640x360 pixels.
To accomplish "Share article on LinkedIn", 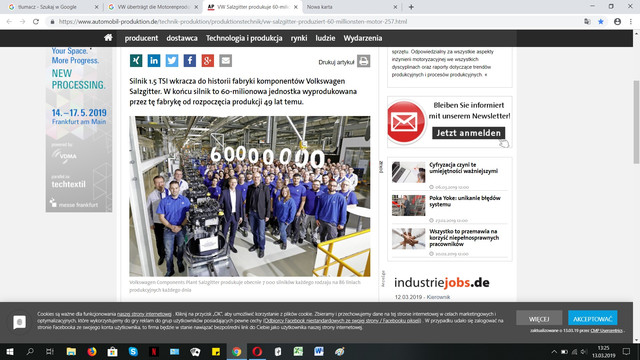I will click(x=154, y=61).
